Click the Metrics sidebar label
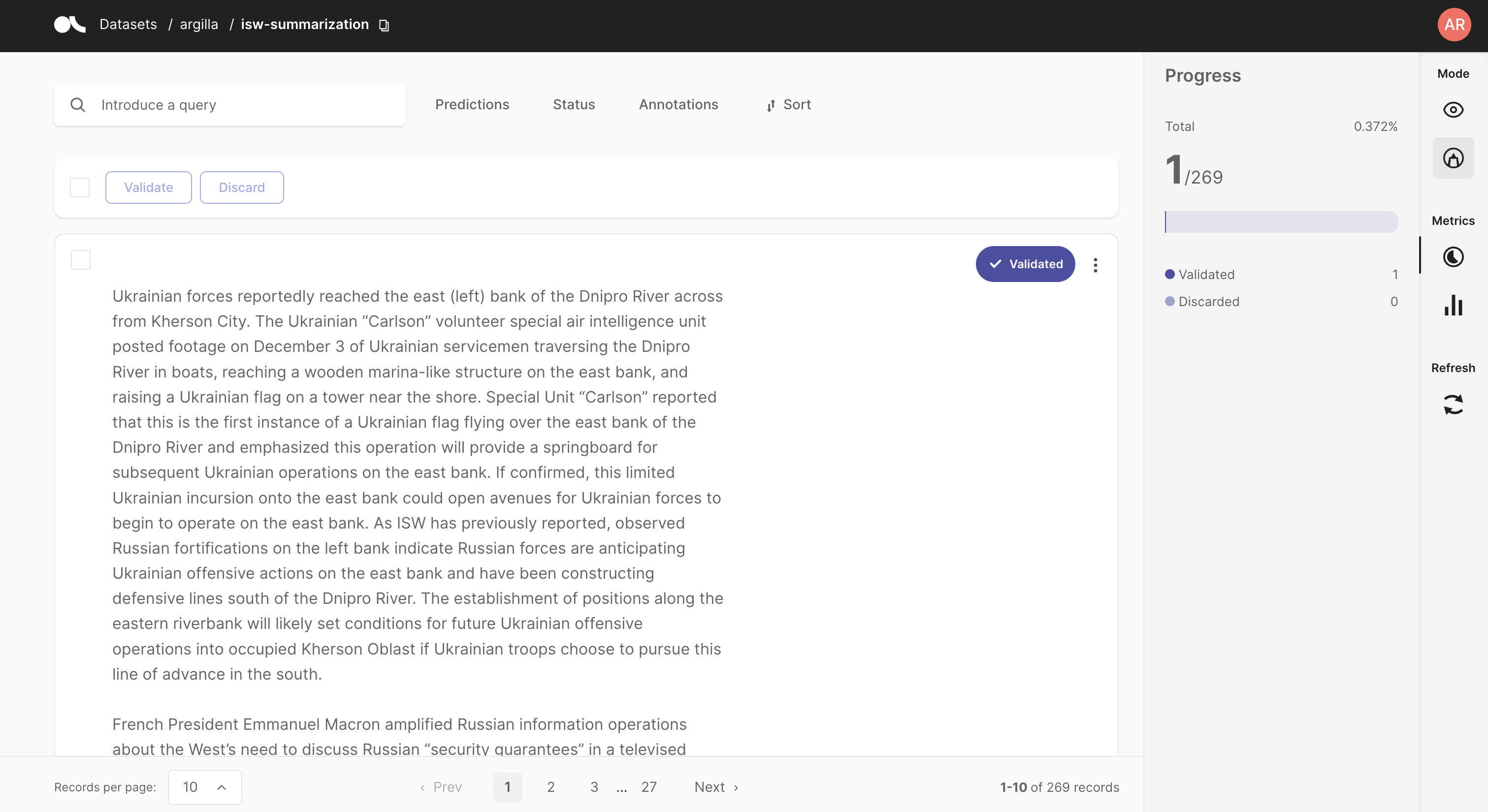This screenshot has width=1488, height=812. [1453, 220]
